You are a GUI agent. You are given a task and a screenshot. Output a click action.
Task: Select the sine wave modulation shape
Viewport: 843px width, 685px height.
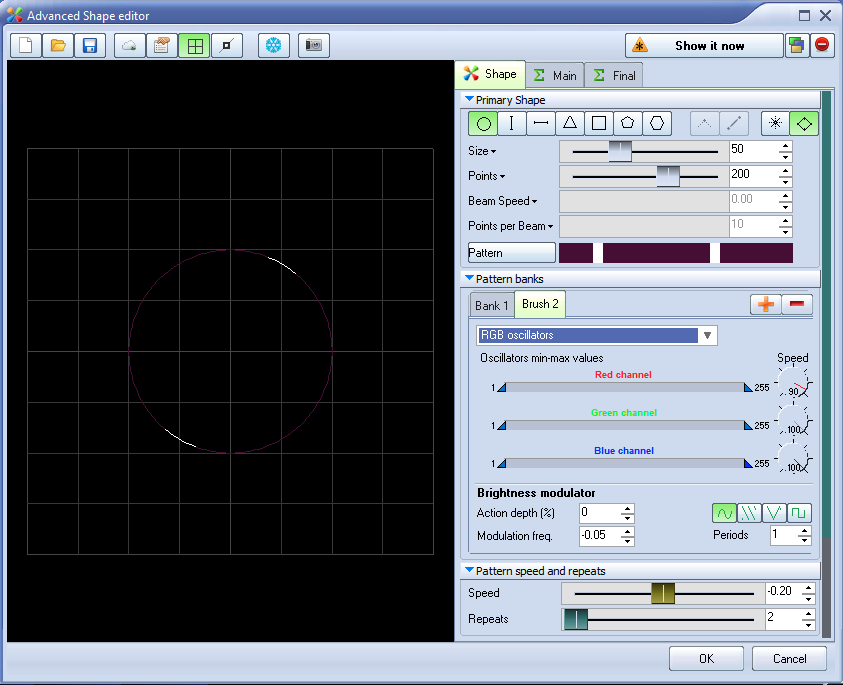724,513
